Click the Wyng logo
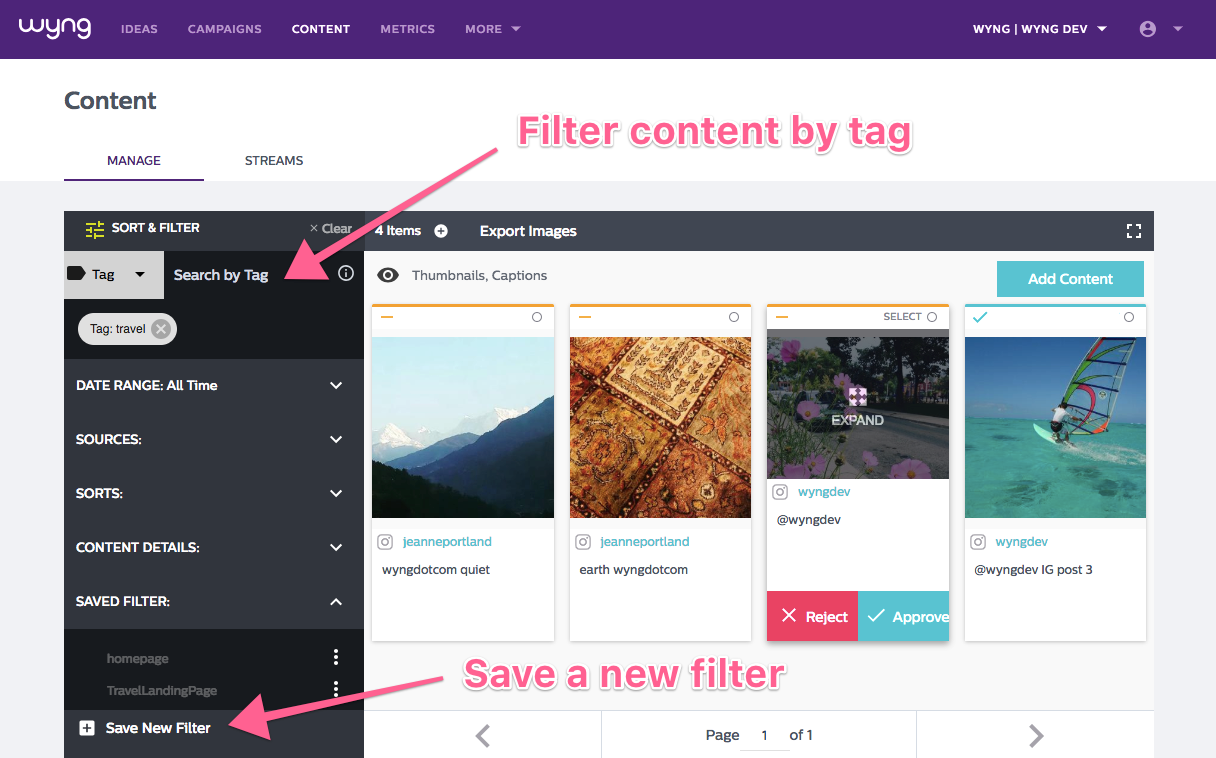This screenshot has width=1216, height=758. tap(54, 28)
